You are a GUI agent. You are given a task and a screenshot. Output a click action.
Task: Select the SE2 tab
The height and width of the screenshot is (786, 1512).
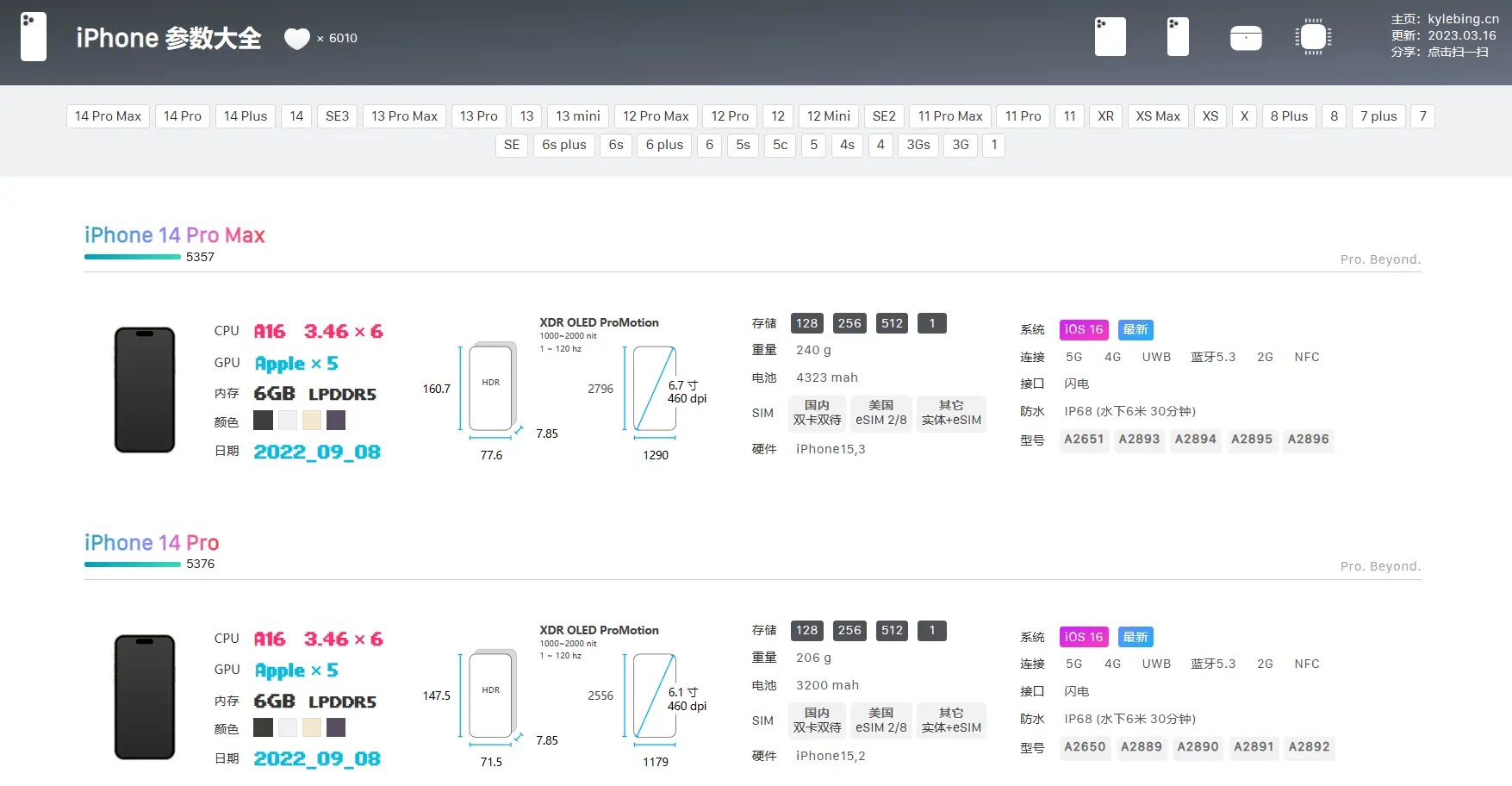point(884,116)
